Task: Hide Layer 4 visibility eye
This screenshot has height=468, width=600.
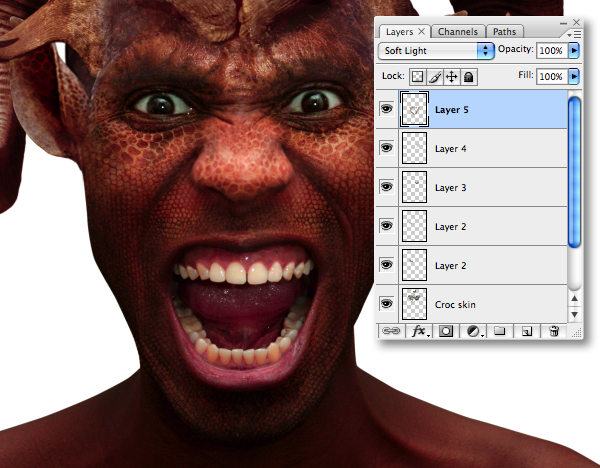Action: 386,148
